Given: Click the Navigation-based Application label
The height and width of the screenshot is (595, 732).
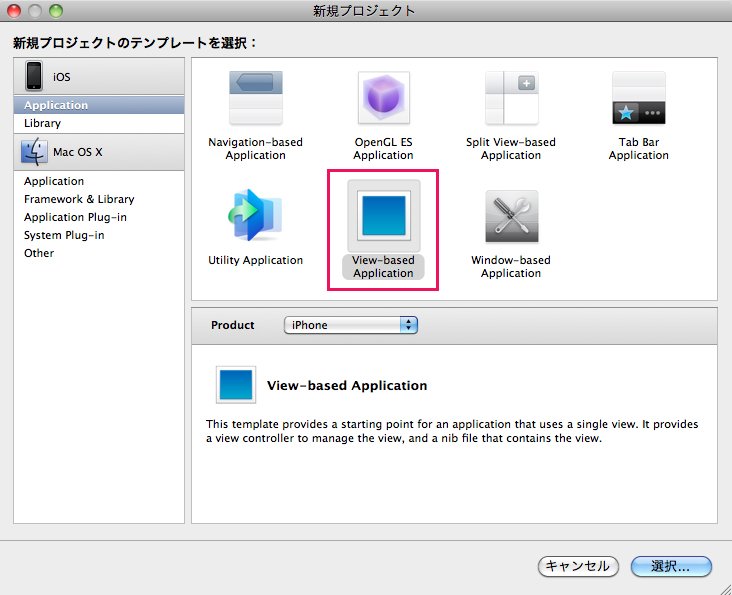Looking at the screenshot, I should coord(255,148).
